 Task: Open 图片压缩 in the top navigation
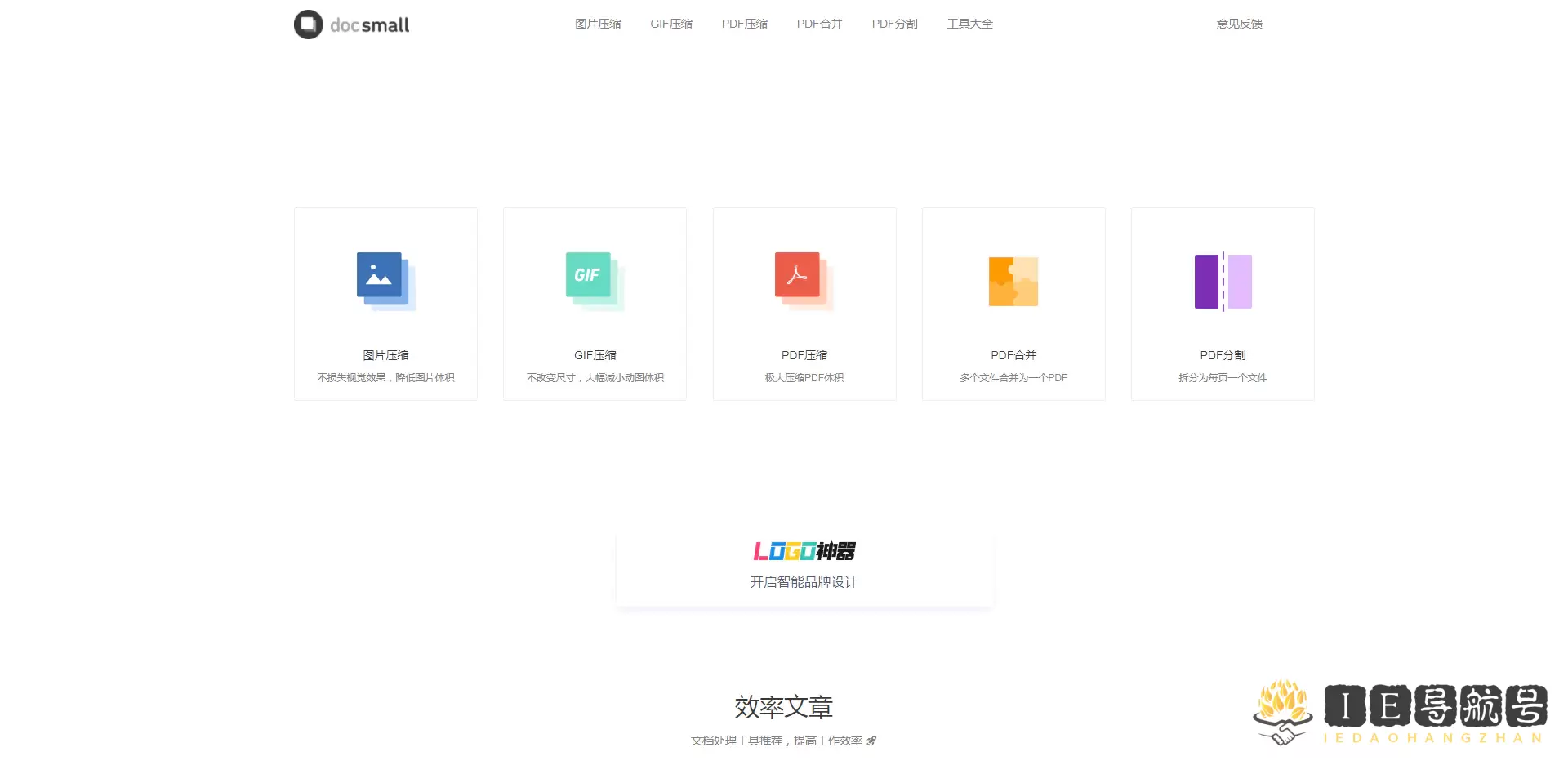598,24
